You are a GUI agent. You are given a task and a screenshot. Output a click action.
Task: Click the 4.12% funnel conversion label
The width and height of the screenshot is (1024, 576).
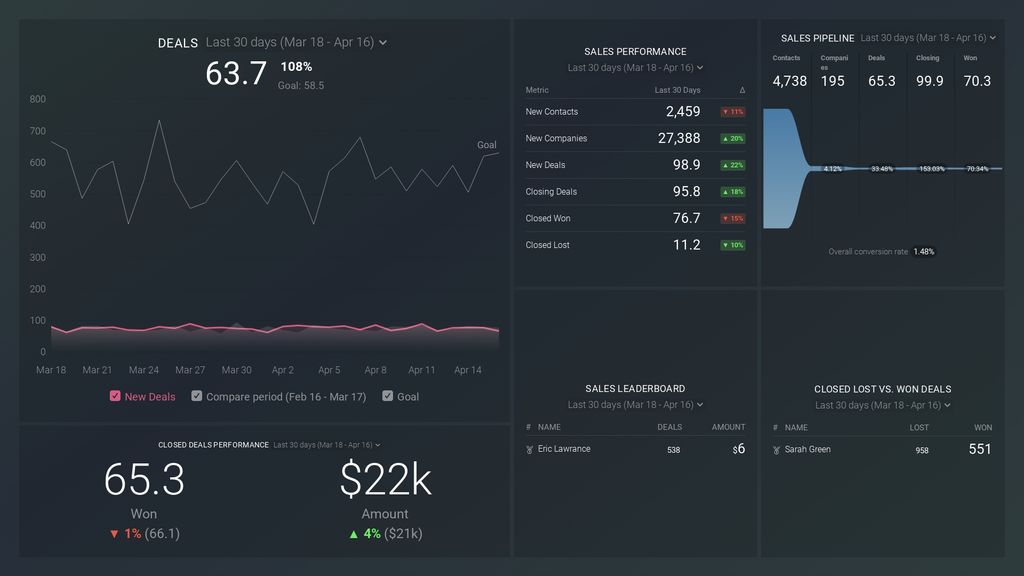833,169
